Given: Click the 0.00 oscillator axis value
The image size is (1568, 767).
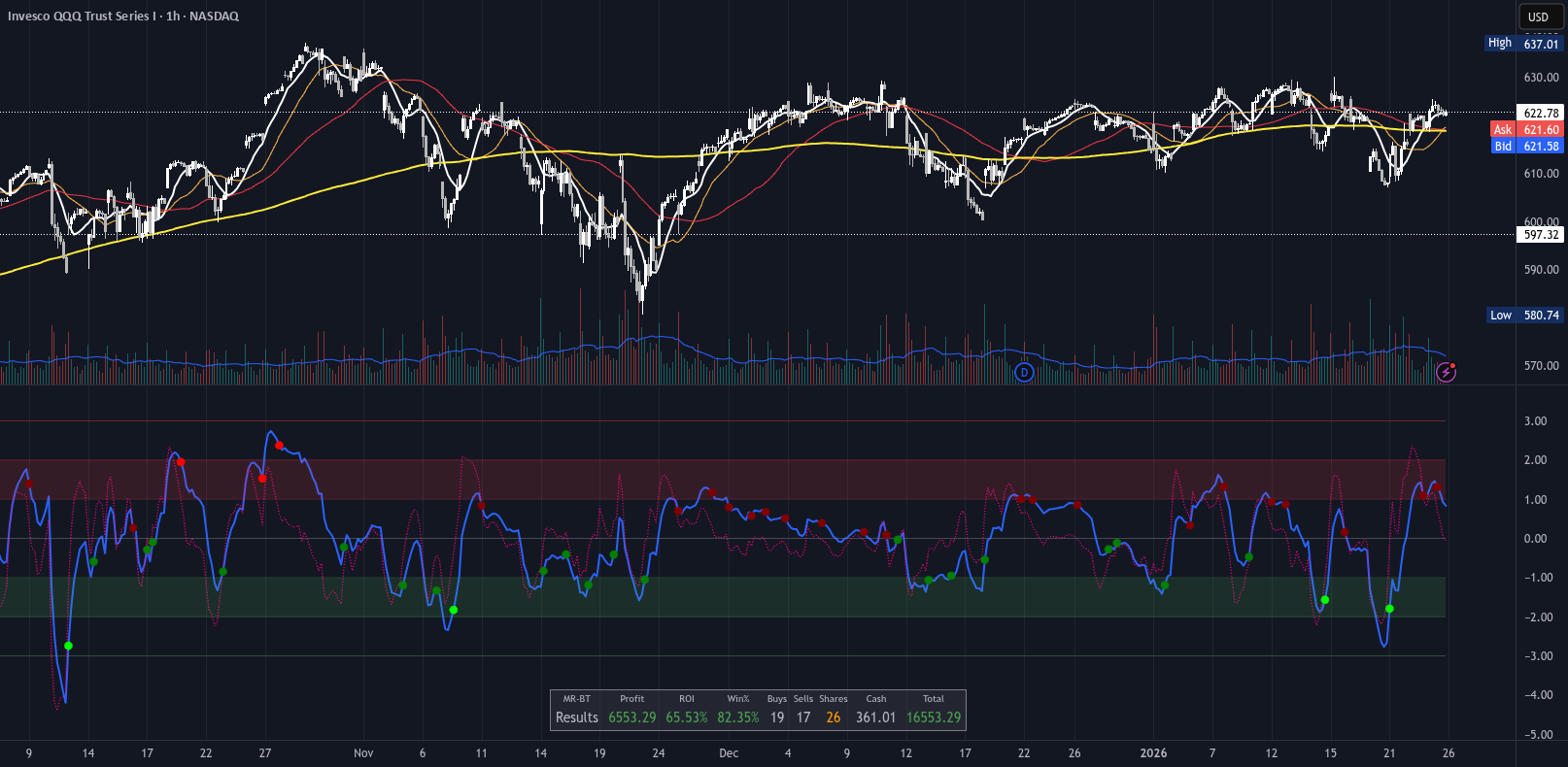Looking at the screenshot, I should [1536, 538].
